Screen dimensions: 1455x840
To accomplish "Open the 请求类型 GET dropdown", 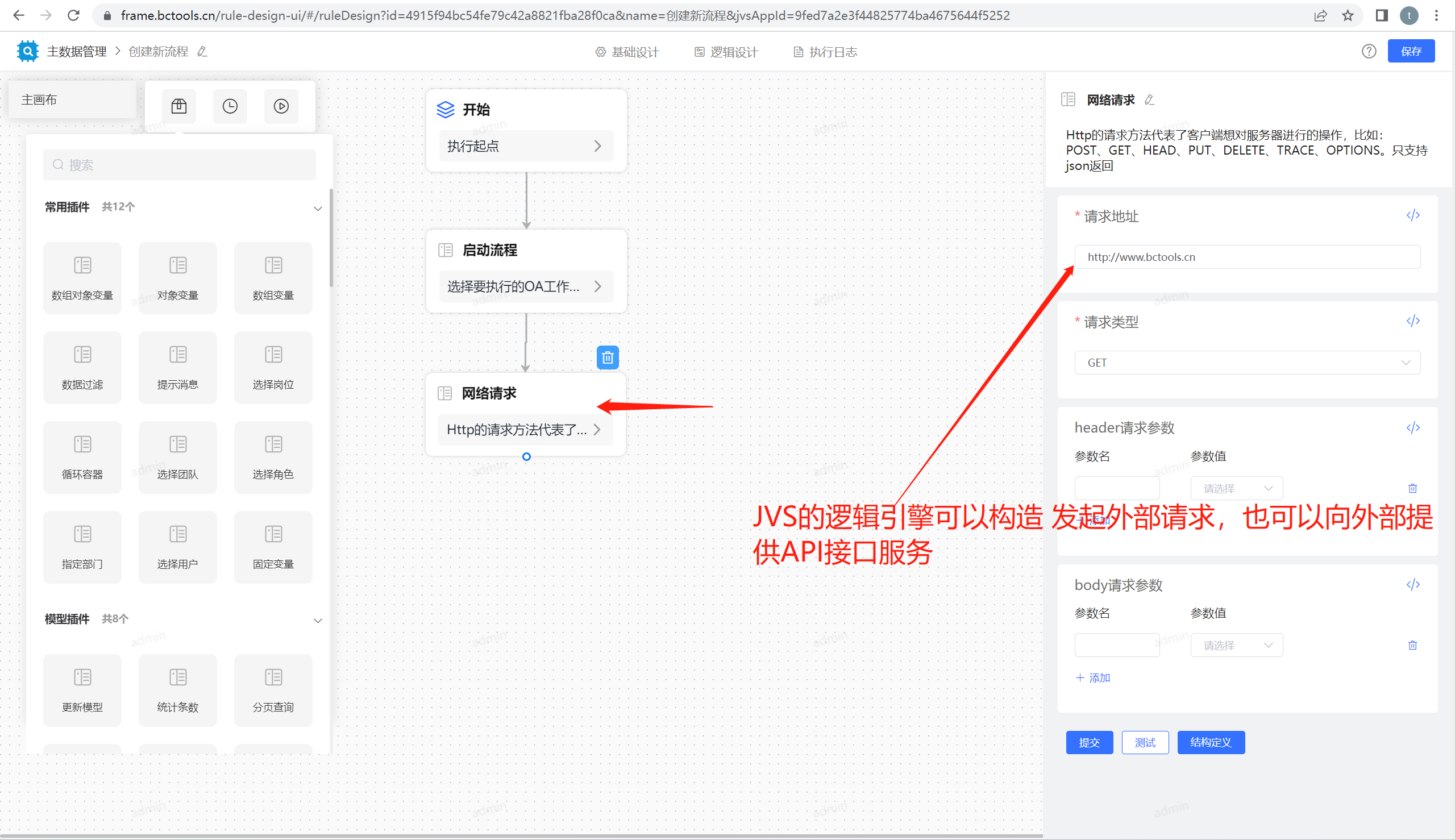I will tap(1248, 362).
